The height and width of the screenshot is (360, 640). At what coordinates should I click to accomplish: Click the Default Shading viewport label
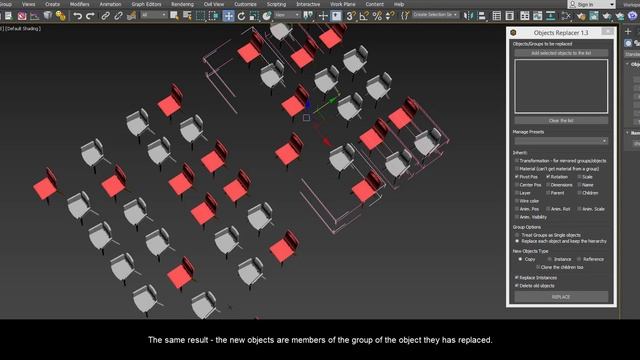click(23, 29)
